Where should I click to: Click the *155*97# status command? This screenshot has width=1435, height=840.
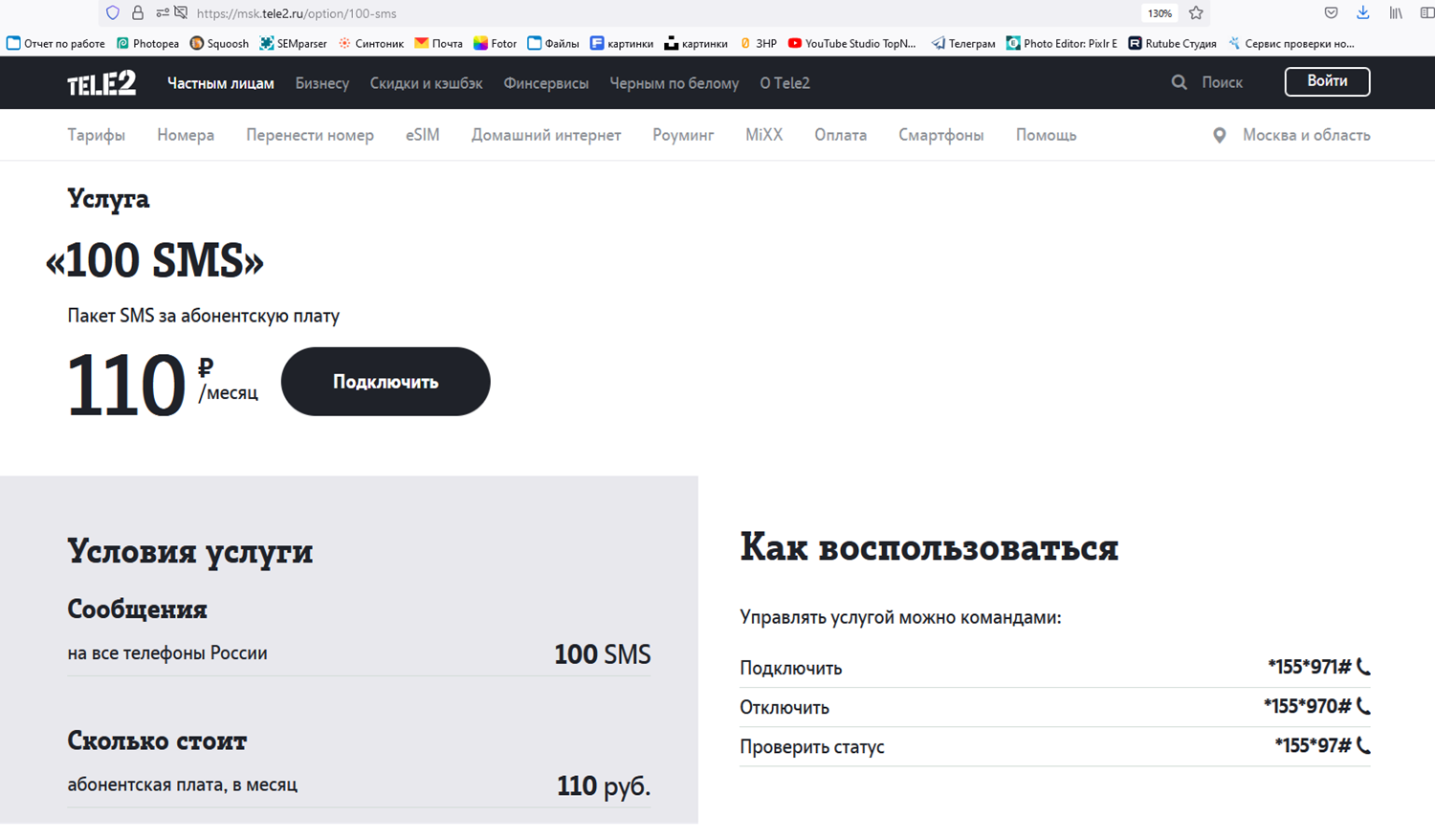point(1313,745)
